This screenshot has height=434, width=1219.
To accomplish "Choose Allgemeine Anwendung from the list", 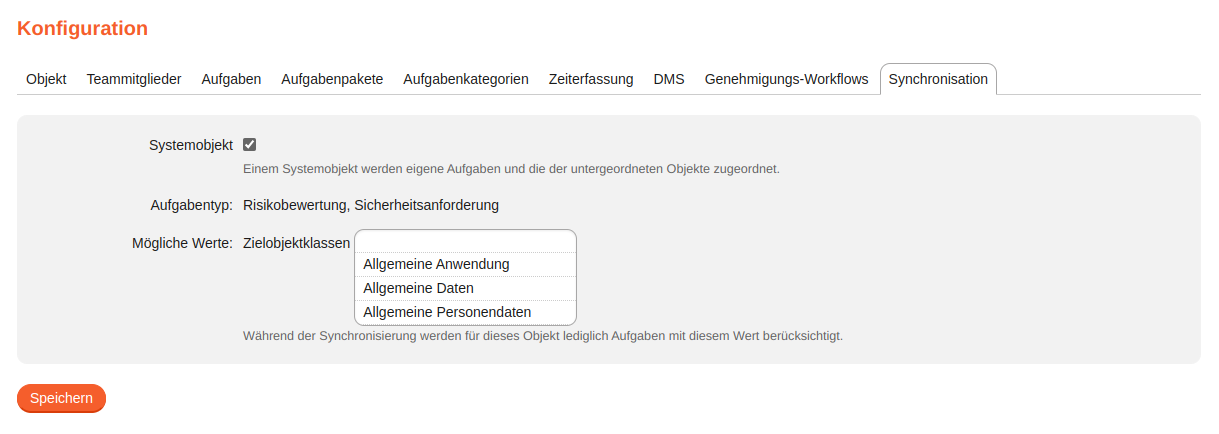I will [437, 264].
